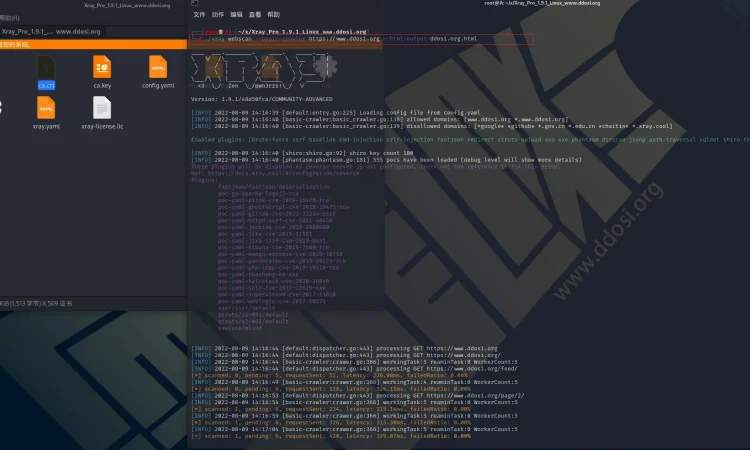
Task: Open the 帮助(H) menu in file manager
Action: tap(10, 18)
